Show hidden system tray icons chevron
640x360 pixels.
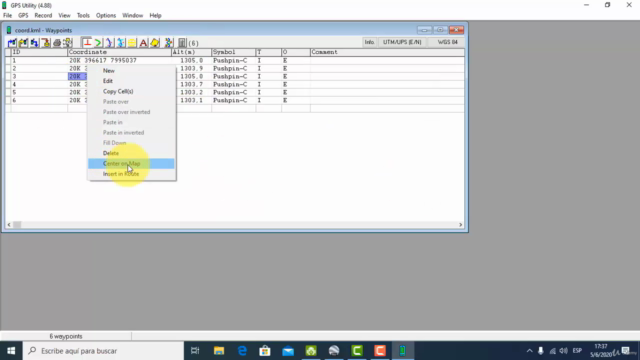529,351
